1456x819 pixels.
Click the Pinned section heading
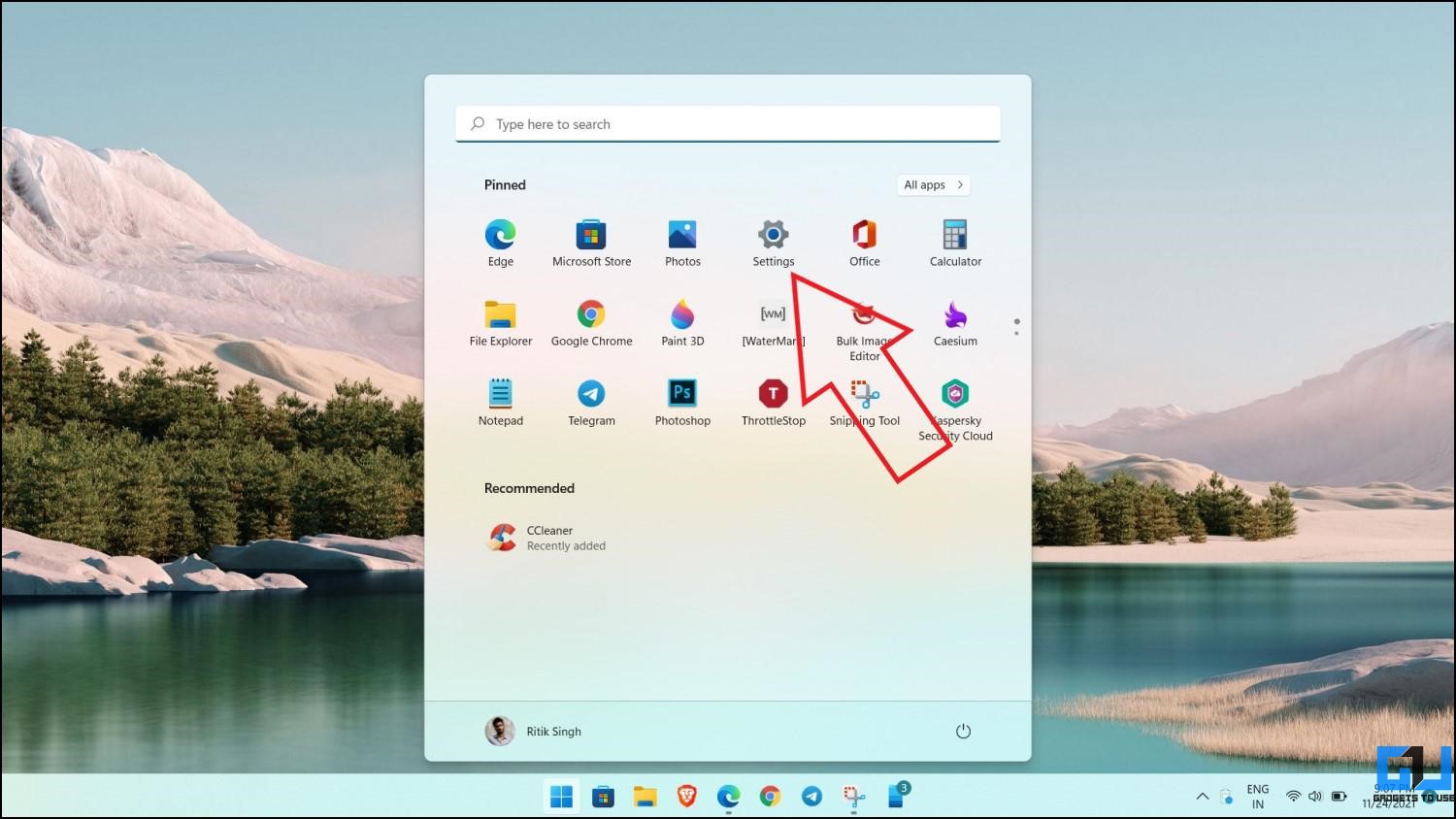[505, 184]
